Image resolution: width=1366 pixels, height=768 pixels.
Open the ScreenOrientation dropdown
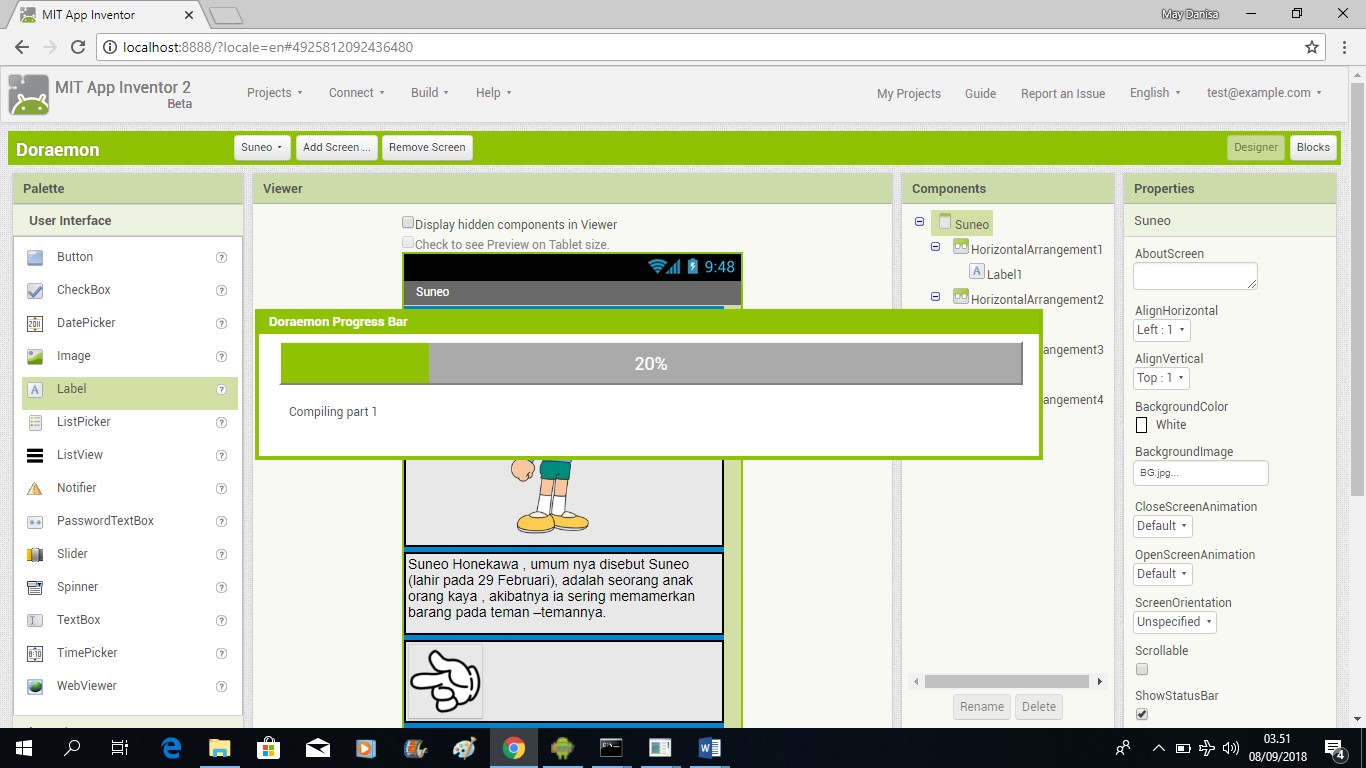coord(1174,621)
